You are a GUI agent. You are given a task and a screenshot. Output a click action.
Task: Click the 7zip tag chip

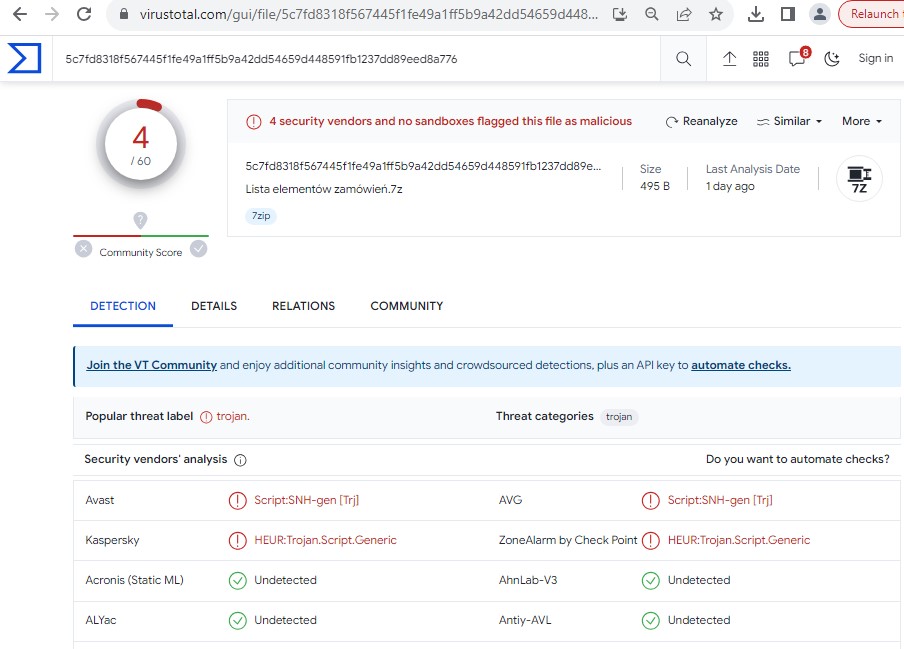pos(261,215)
